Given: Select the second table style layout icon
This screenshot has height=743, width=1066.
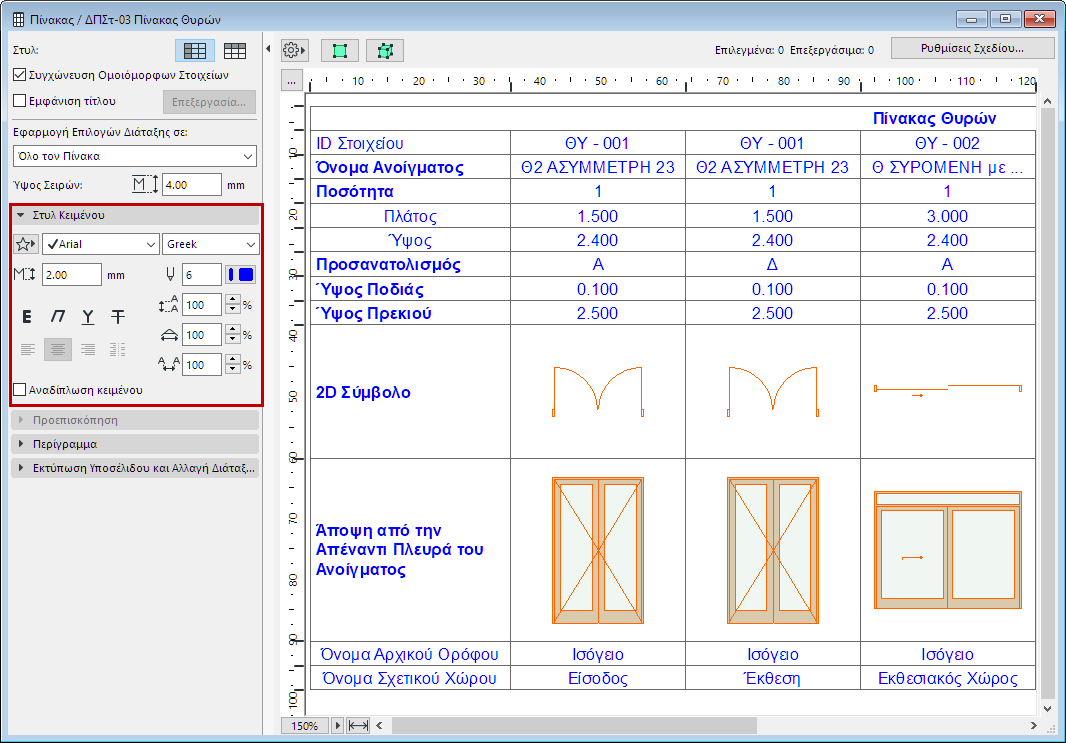Looking at the screenshot, I should pyautogui.click(x=235, y=50).
